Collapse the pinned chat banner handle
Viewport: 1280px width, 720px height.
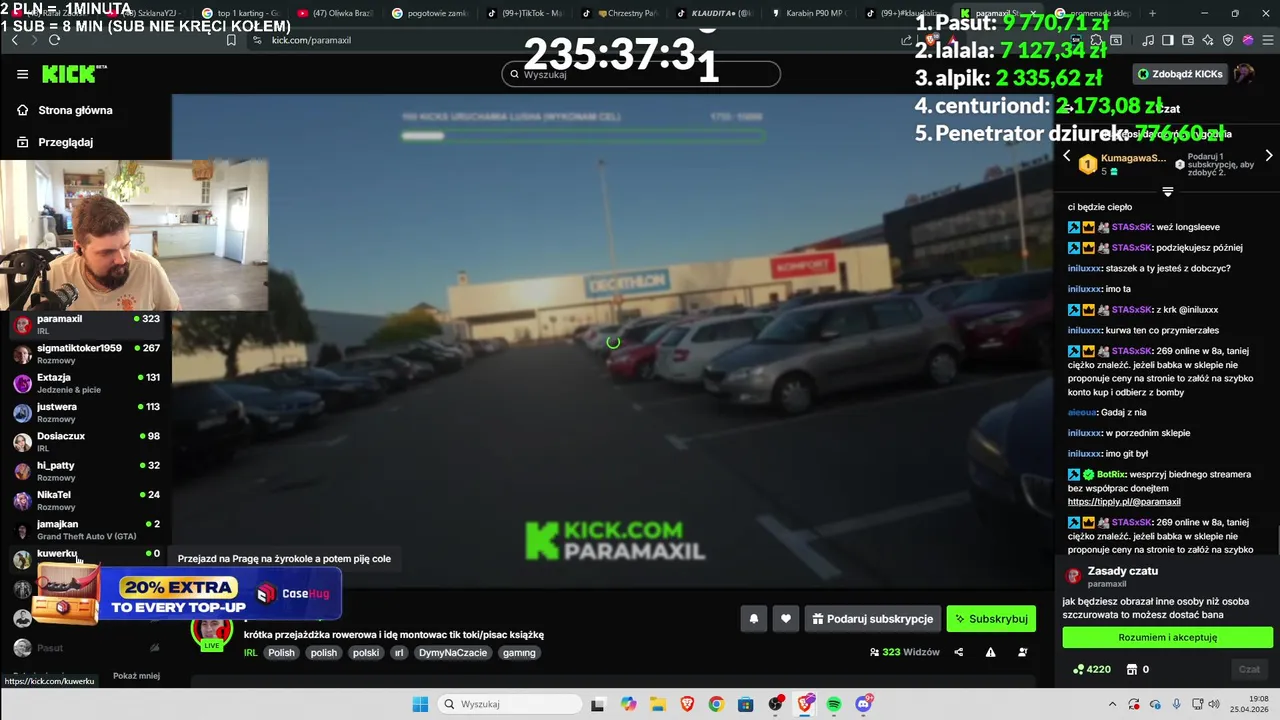point(1167,191)
